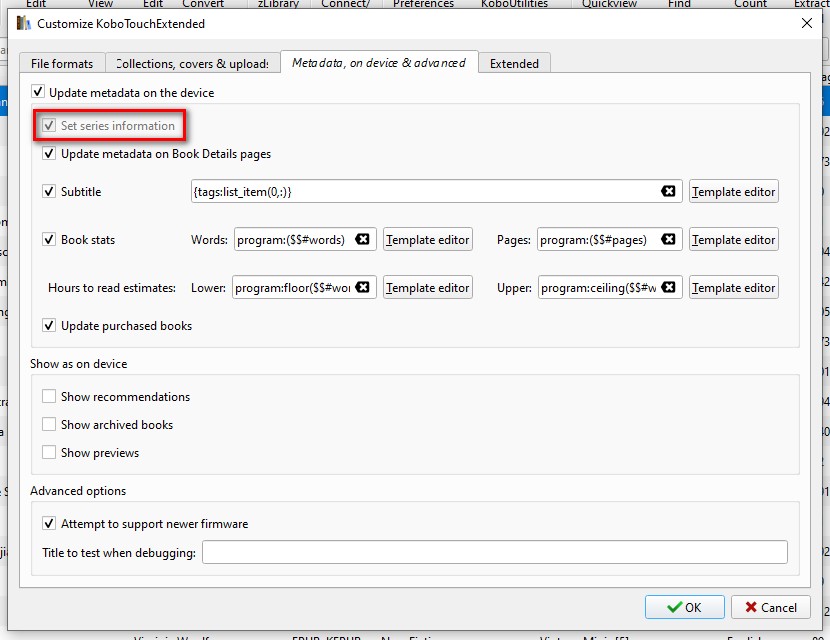Uncheck Update metadata on the device
The height and width of the screenshot is (640, 830).
[38, 92]
